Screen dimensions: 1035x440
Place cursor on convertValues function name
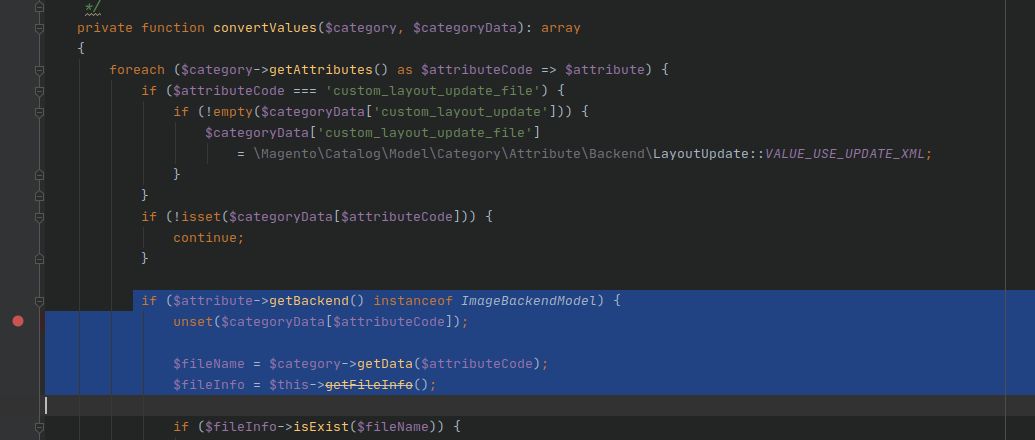(x=265, y=28)
